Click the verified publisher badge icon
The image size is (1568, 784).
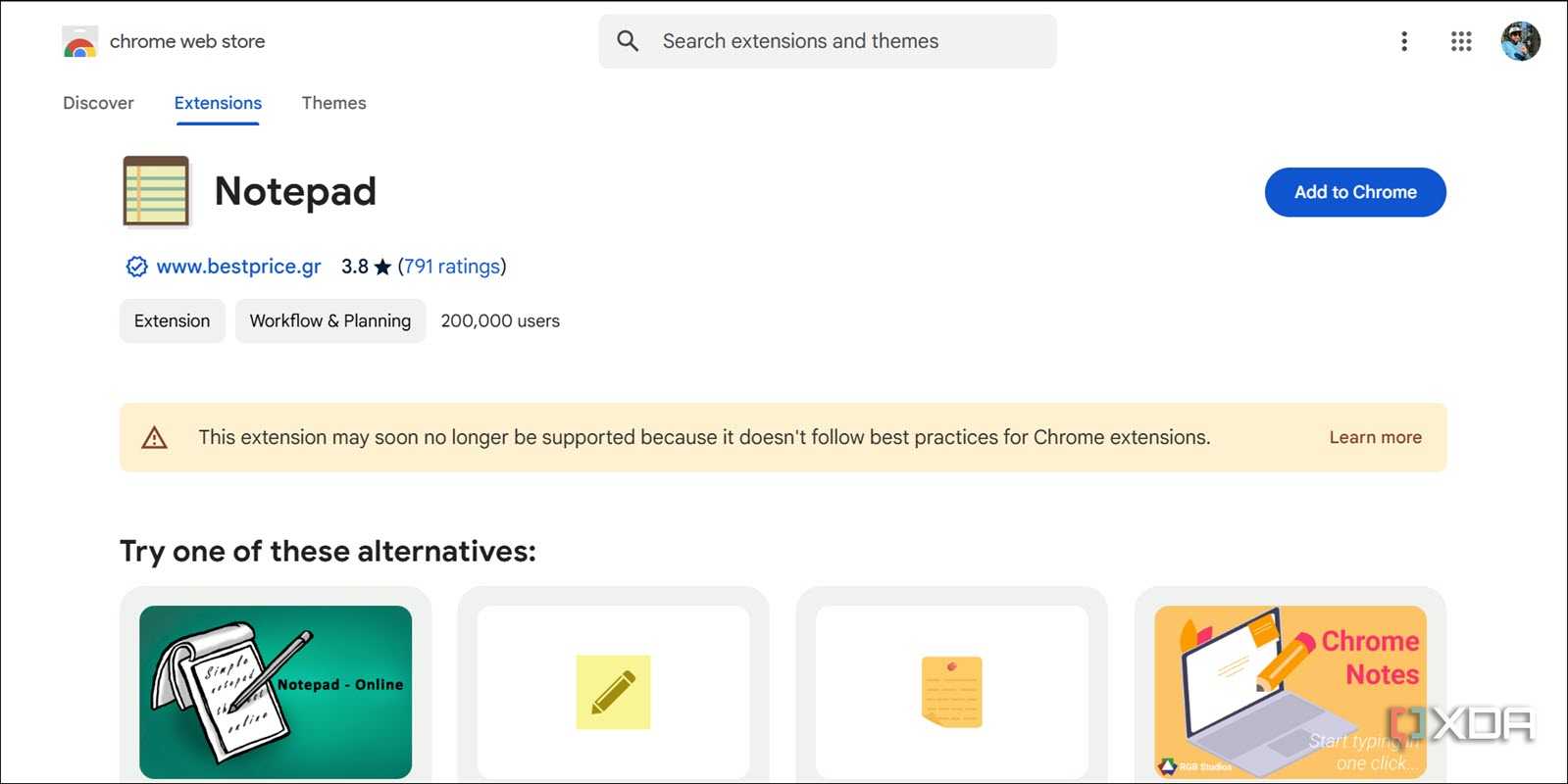(136, 267)
